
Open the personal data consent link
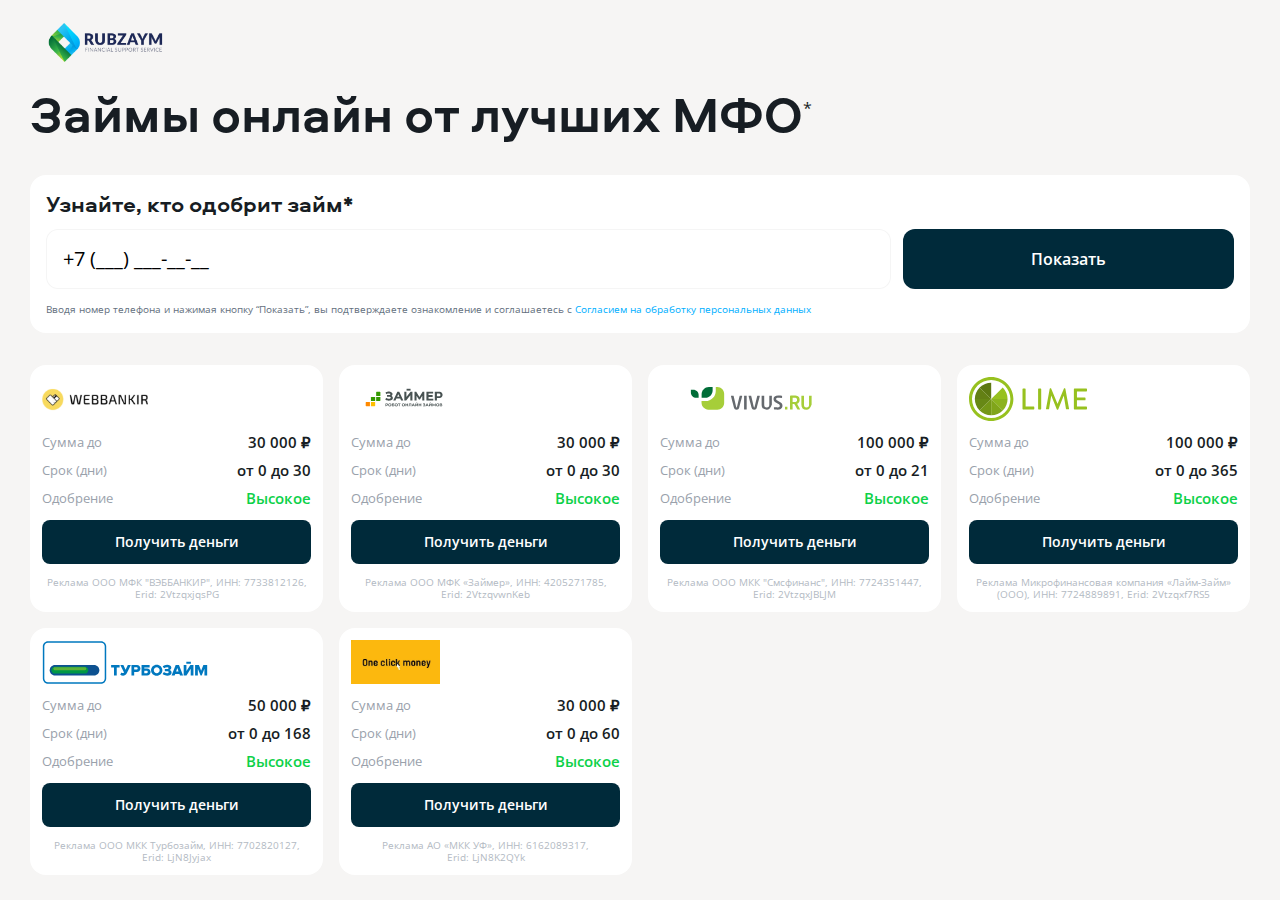tap(693, 310)
